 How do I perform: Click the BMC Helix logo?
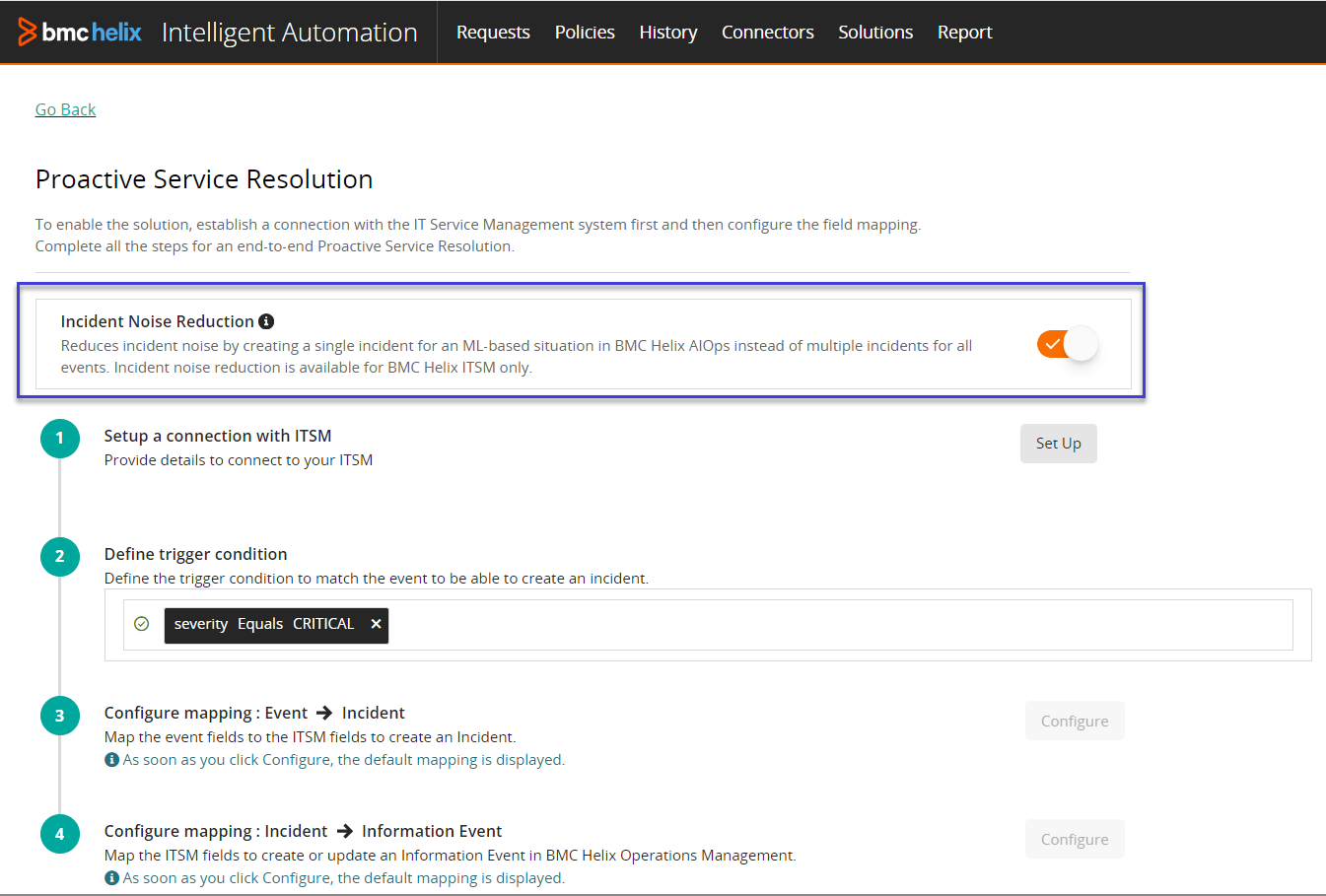click(x=80, y=32)
